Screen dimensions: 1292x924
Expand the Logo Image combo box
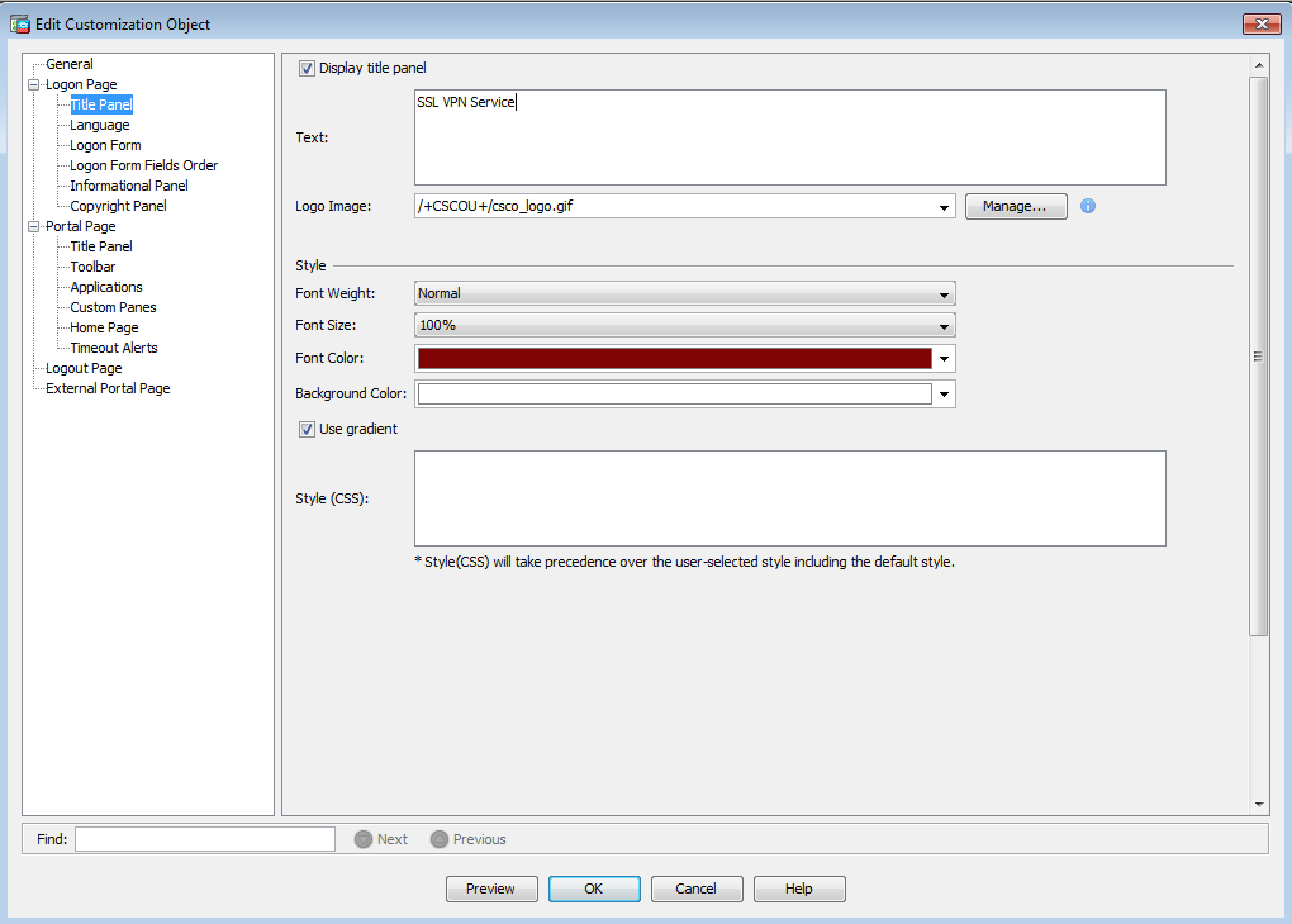(943, 207)
